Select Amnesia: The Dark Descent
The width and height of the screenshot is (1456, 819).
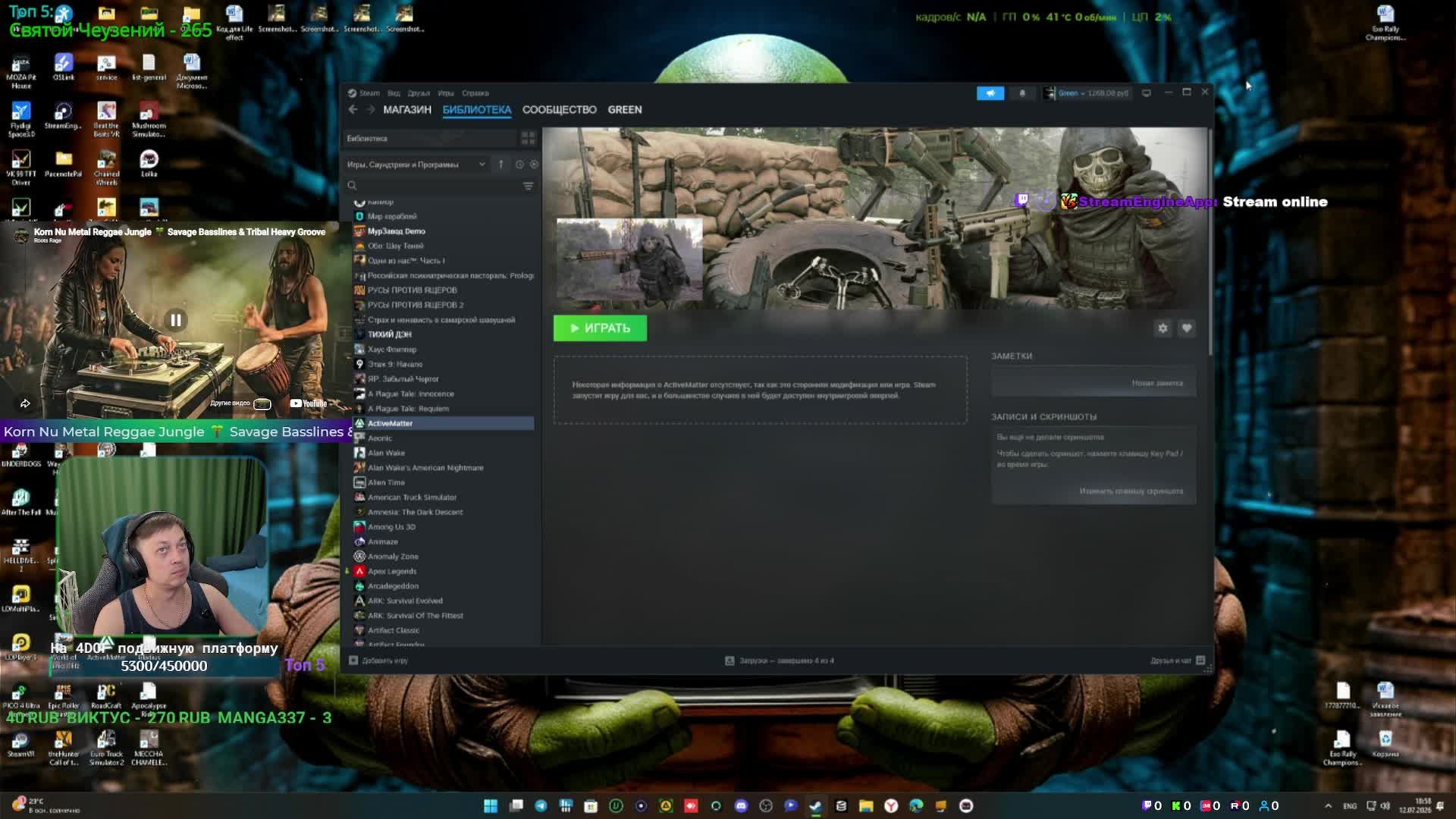(444, 513)
